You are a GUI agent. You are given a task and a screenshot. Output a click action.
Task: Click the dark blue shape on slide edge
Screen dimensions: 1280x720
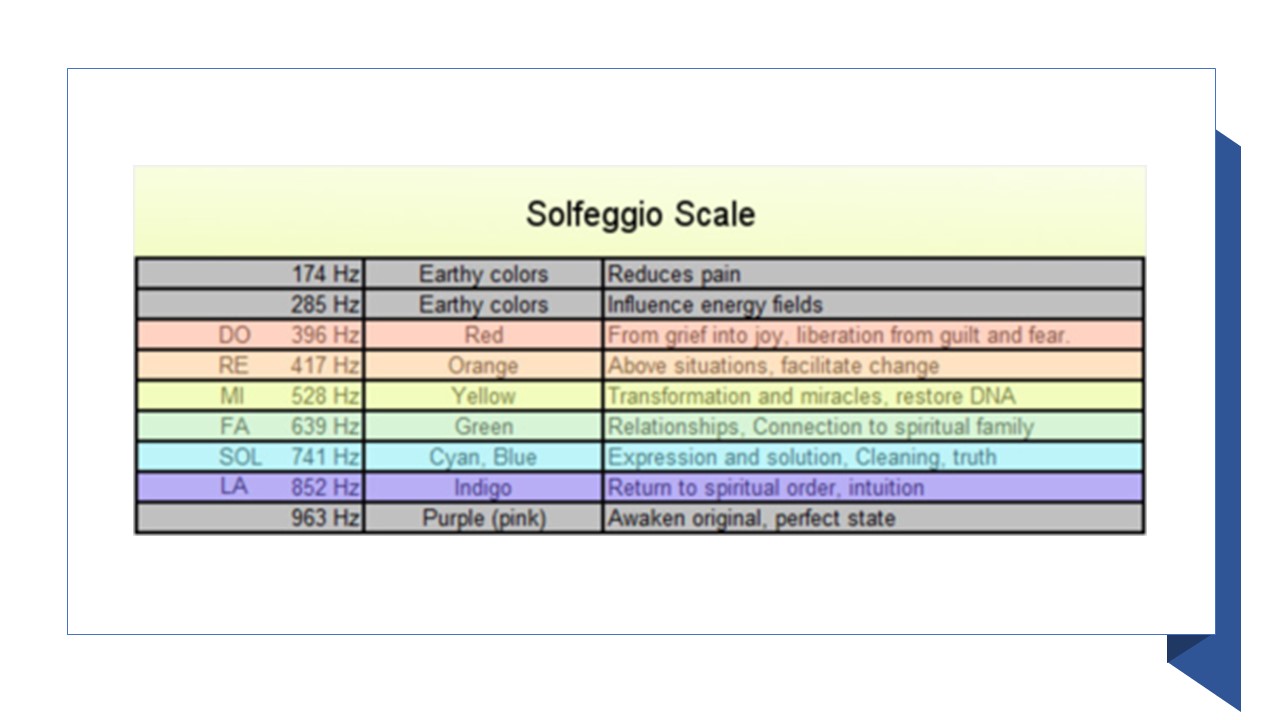[1228, 400]
